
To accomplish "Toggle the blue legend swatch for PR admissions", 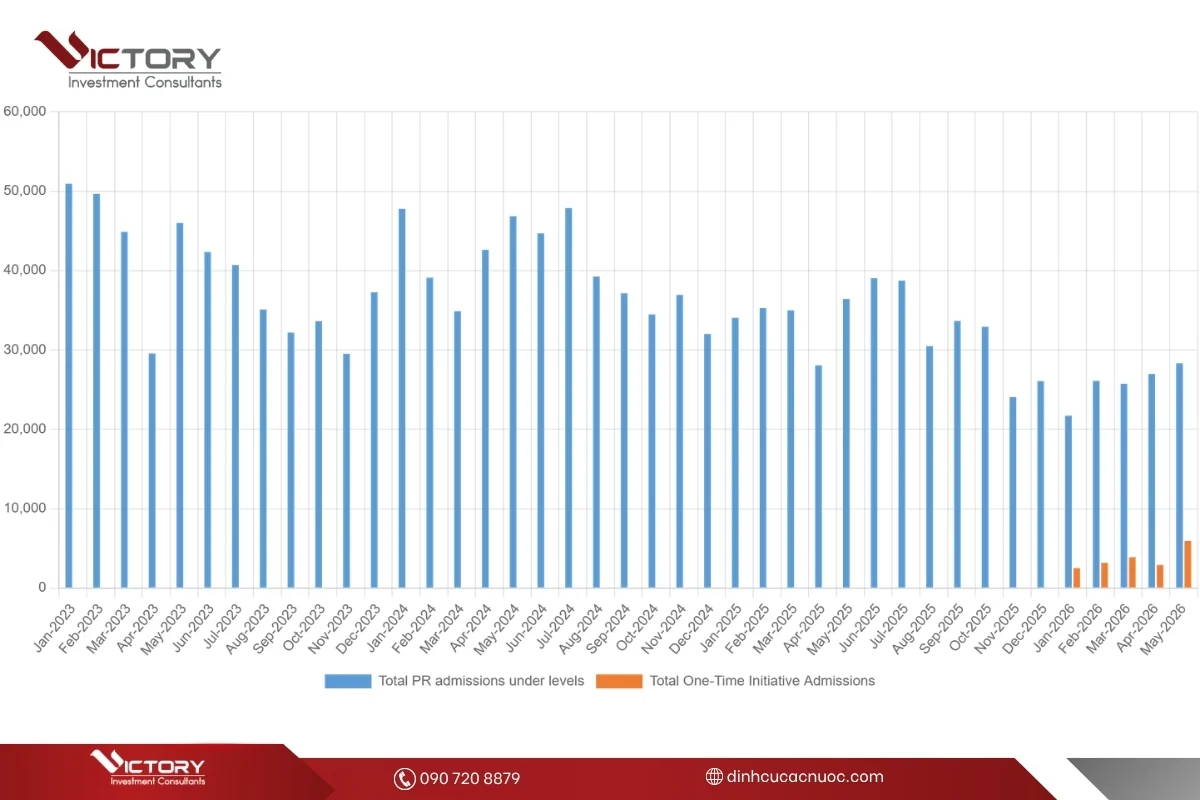I will 348,681.
